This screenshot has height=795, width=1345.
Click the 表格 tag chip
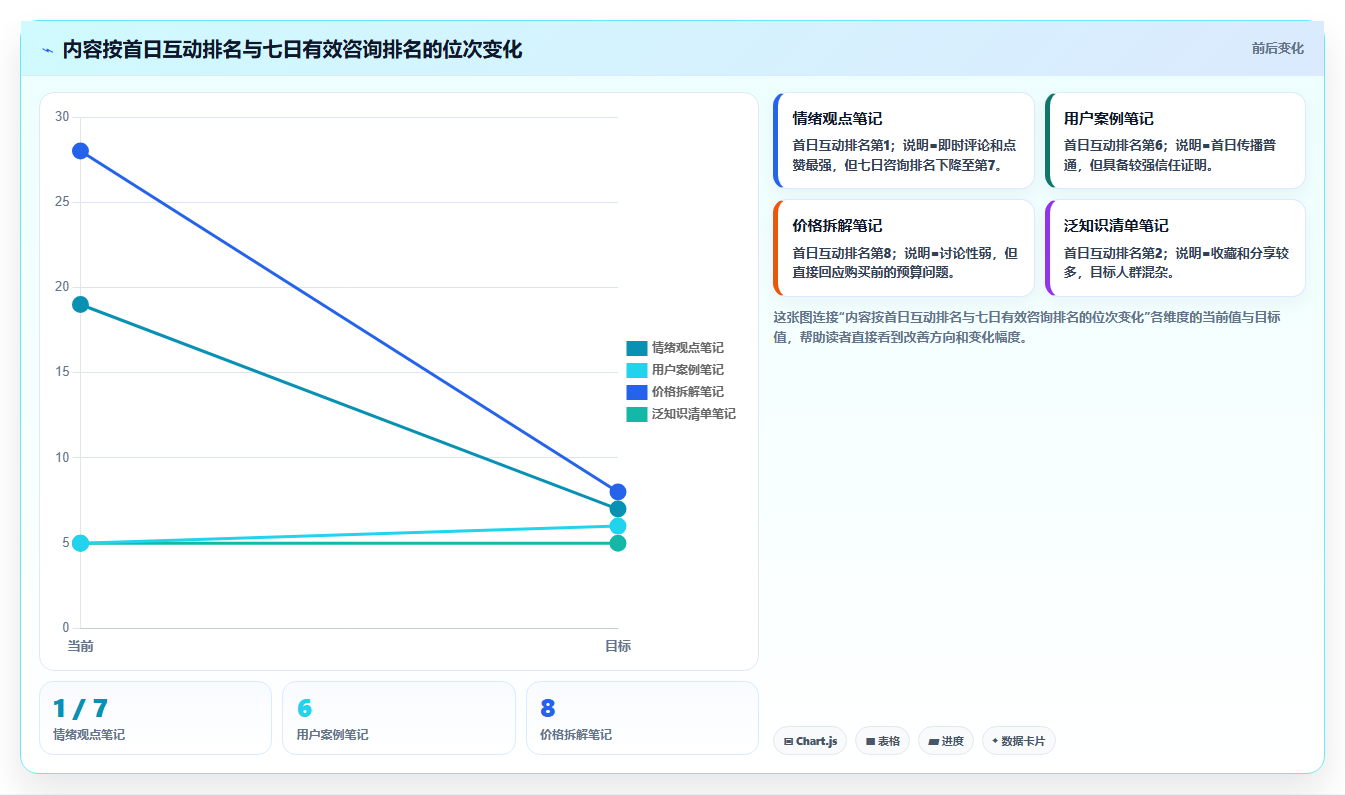882,741
